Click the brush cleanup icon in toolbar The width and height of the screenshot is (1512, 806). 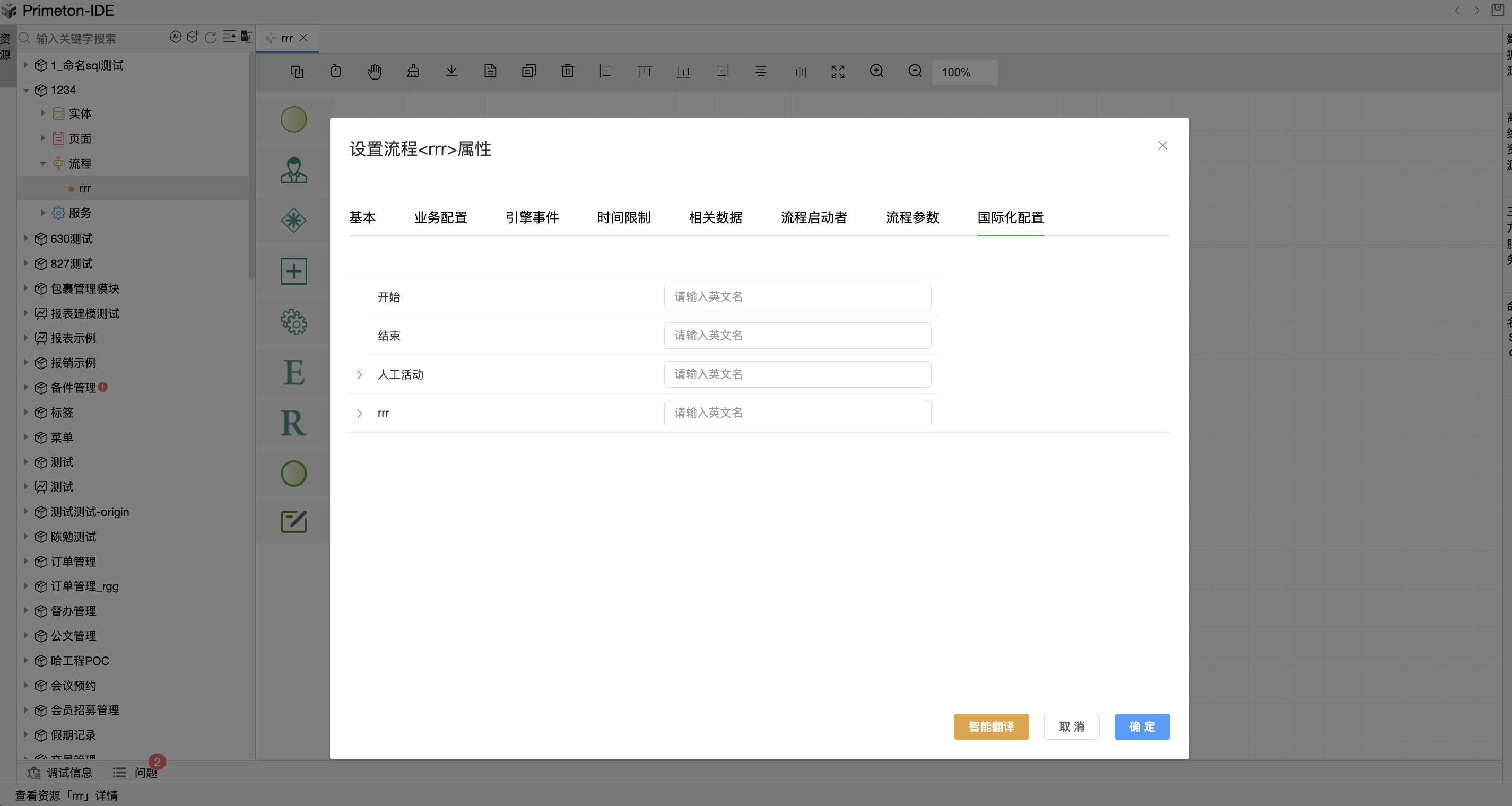(x=413, y=71)
